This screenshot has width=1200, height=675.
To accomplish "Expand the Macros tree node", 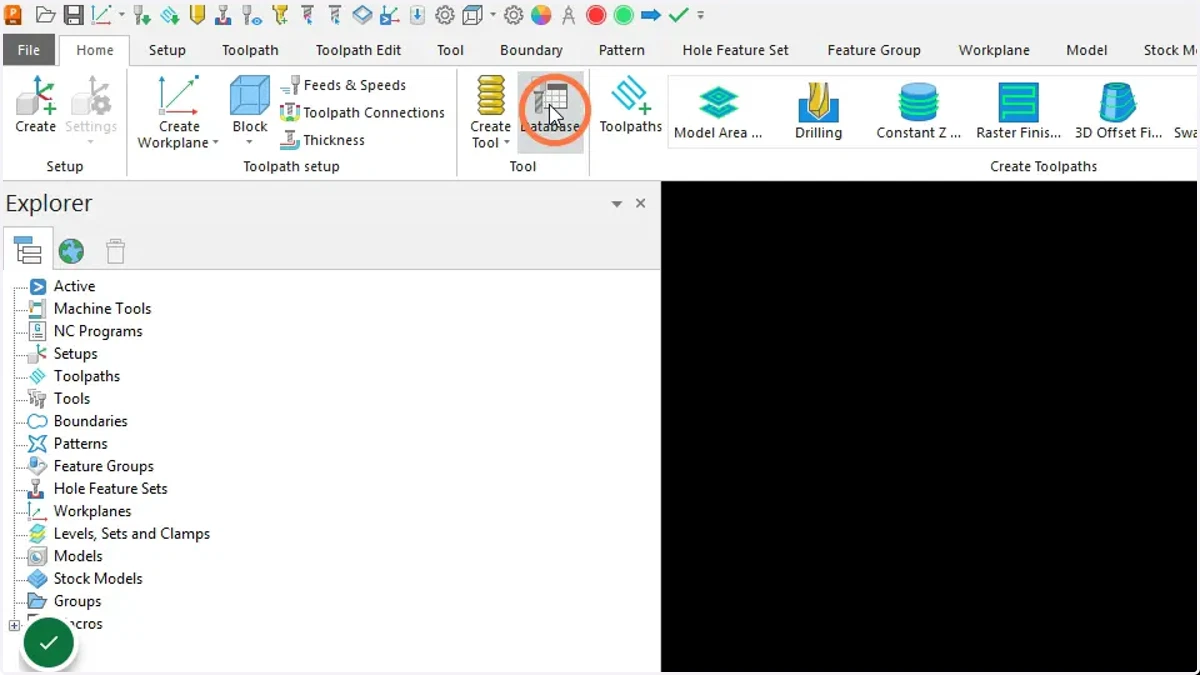I will [14, 626].
